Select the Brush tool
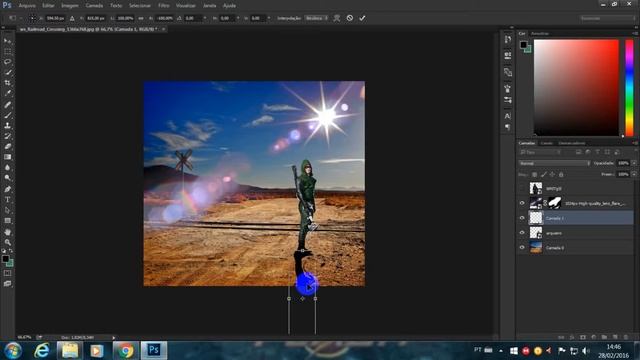The height and width of the screenshot is (360, 640). [x=7, y=115]
